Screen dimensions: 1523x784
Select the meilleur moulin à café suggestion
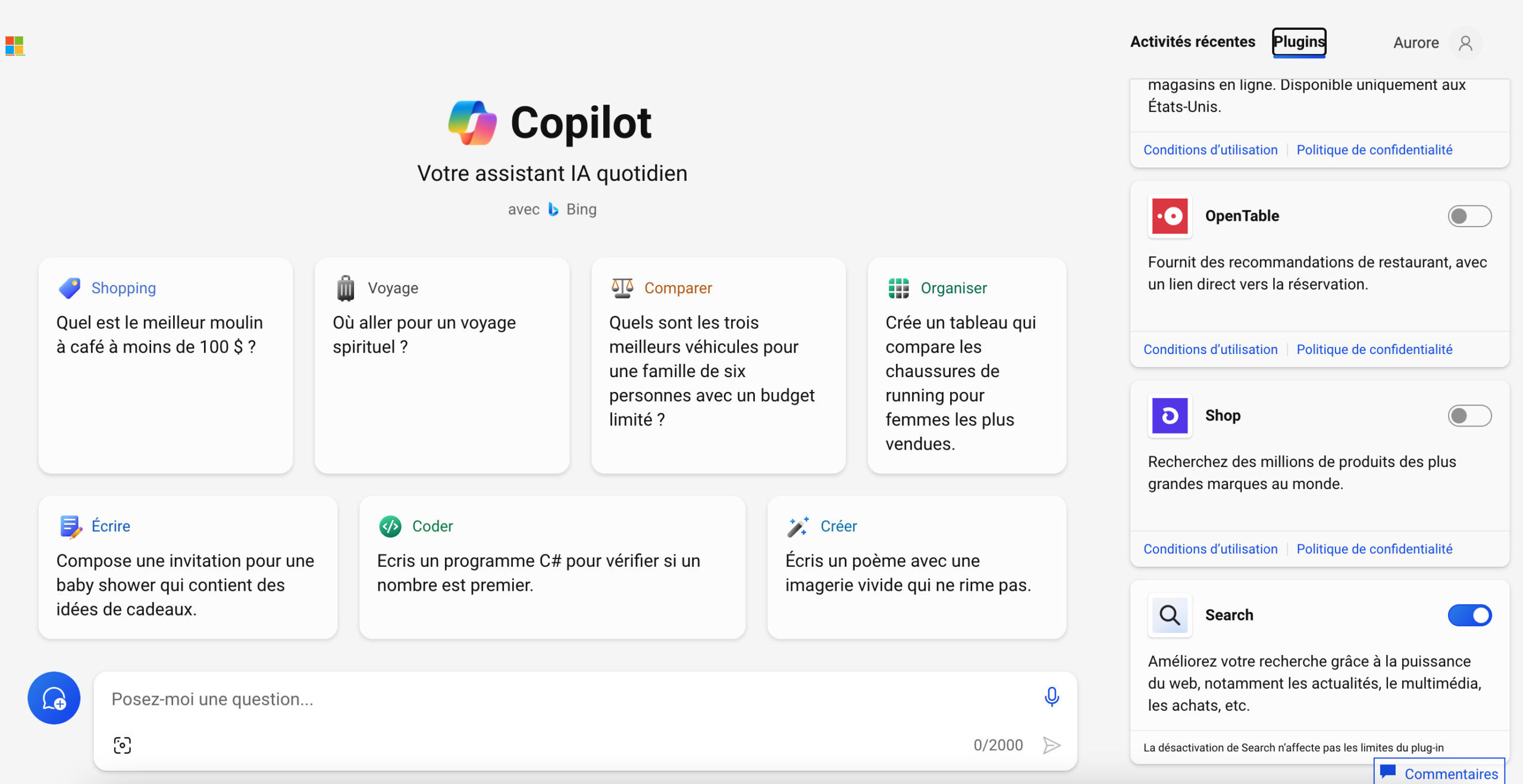pyautogui.click(x=165, y=366)
